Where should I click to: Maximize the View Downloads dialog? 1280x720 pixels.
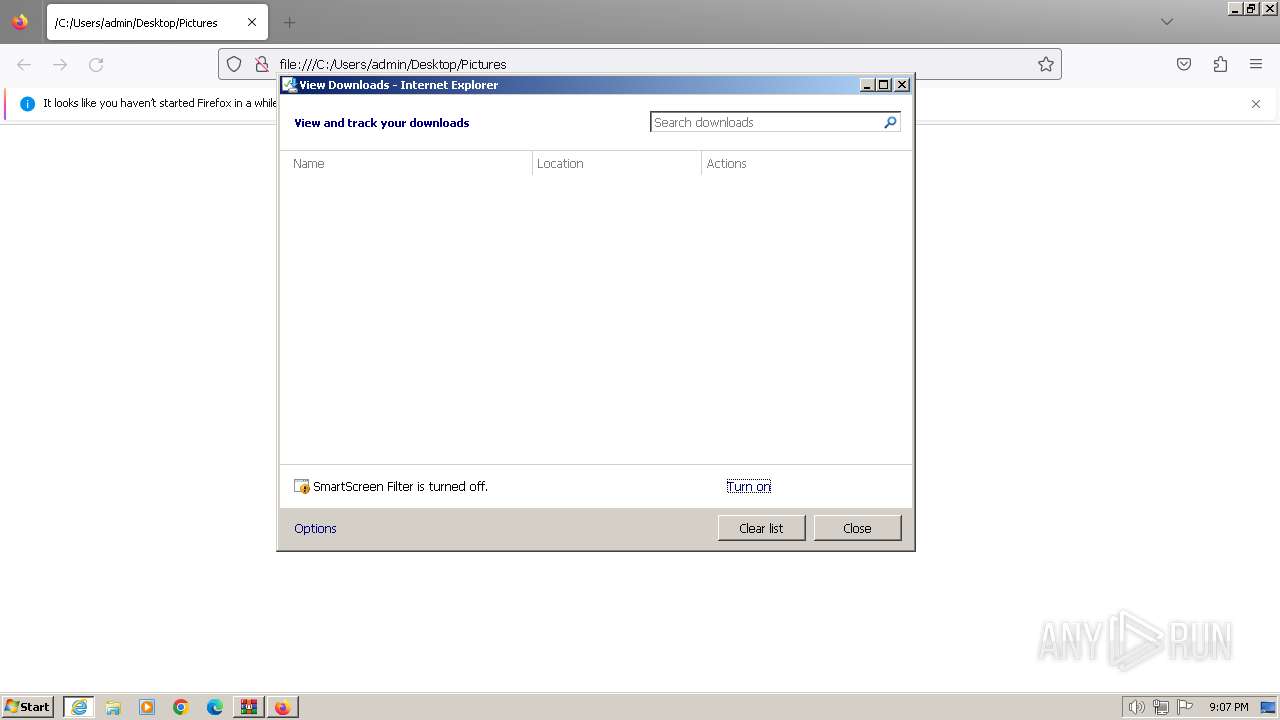click(884, 85)
